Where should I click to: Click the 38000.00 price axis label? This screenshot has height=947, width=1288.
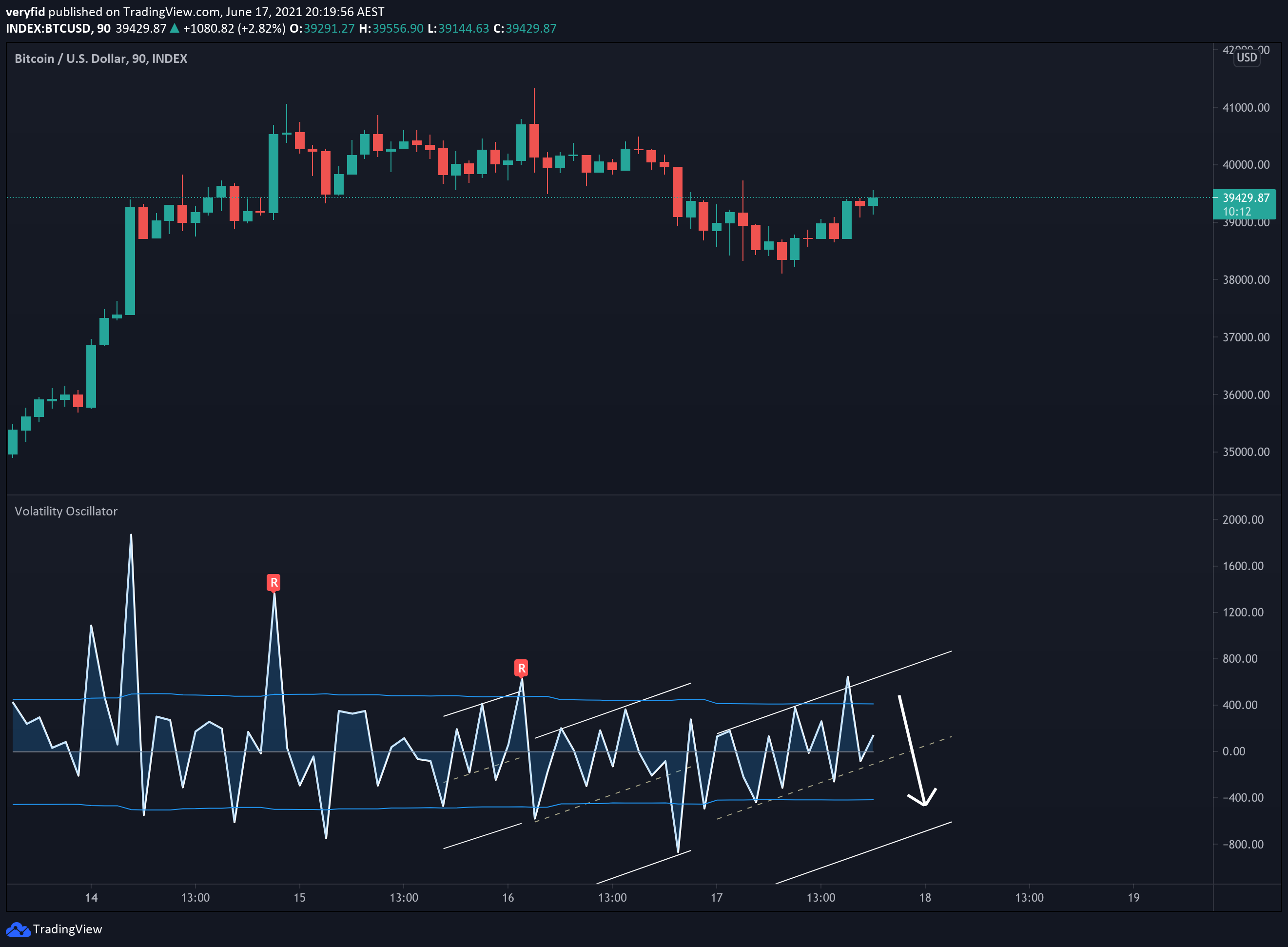click(x=1246, y=280)
